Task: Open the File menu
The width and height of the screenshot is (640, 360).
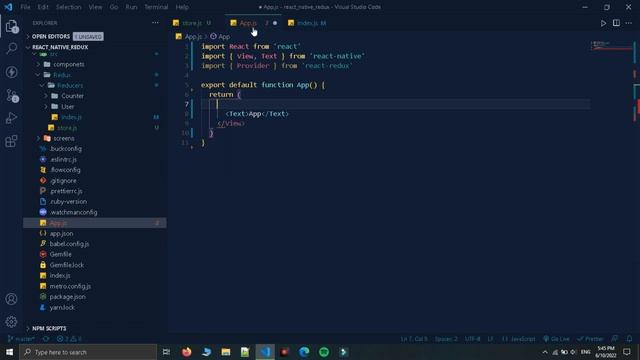Action: tap(25, 7)
